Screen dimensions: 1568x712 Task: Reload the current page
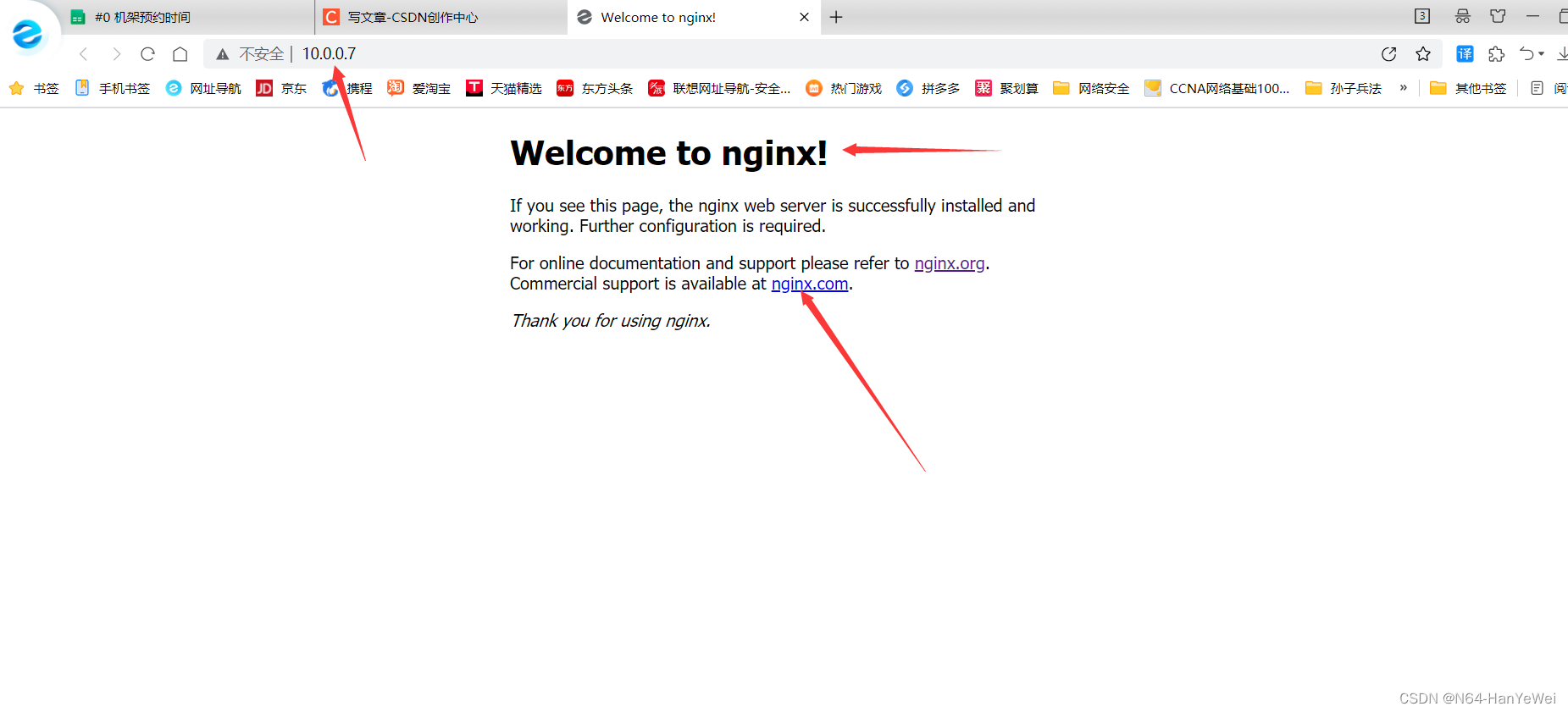[147, 54]
